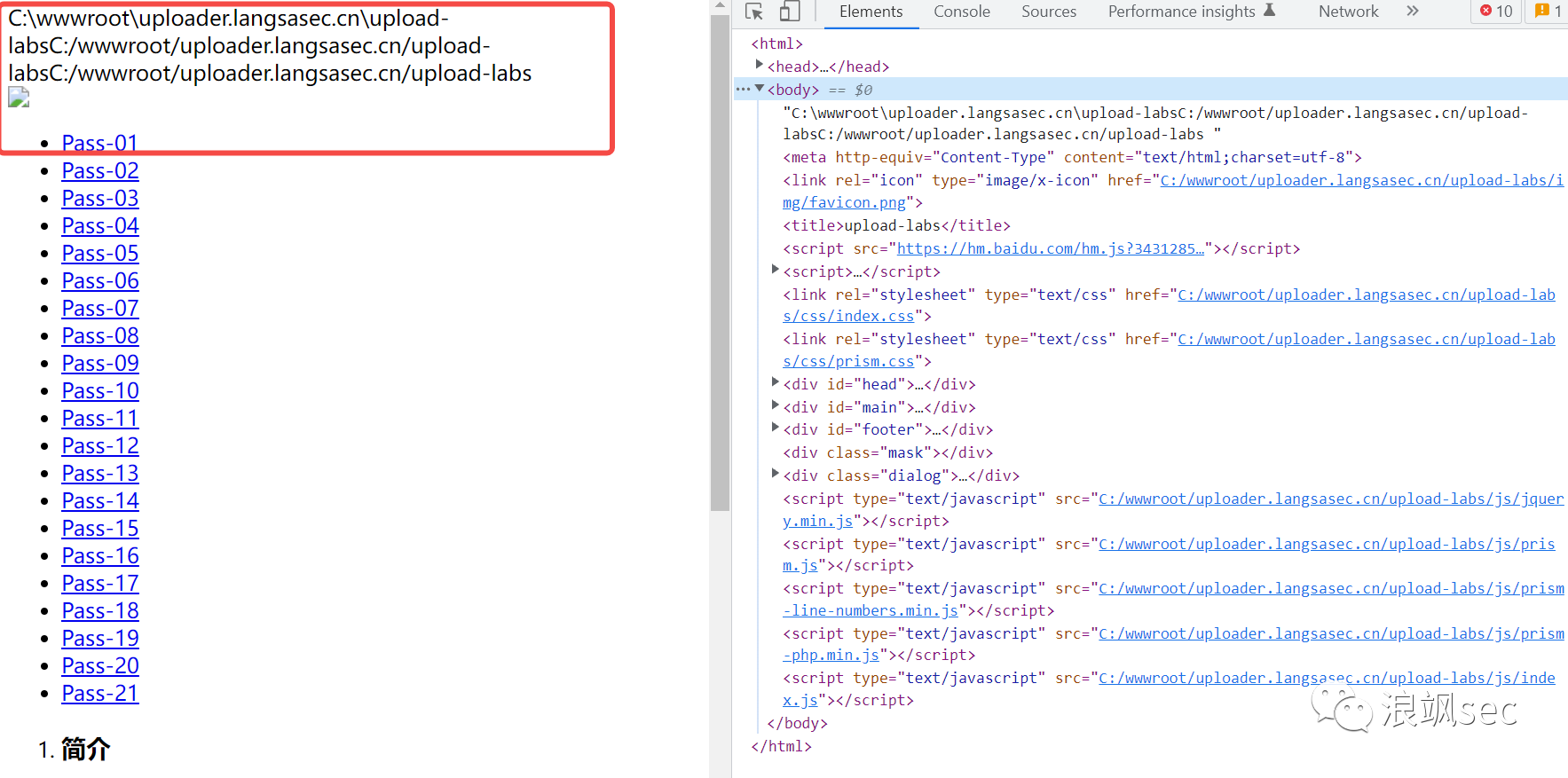Select the title upload-labs node
This screenshot has width=1568, height=778.
tap(896, 225)
